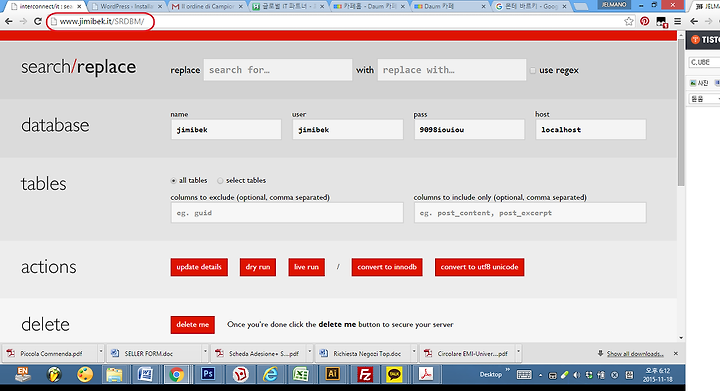Screen dimensions: 720x391
Task: Open the Pinterest extension icon
Action: coord(645,21)
